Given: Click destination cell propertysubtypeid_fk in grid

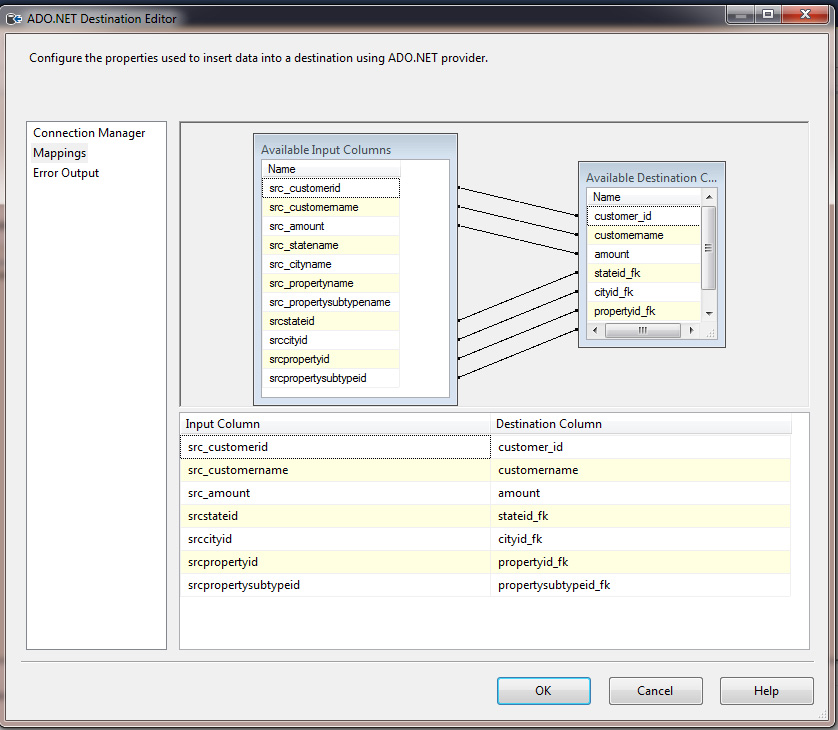Looking at the screenshot, I should (x=641, y=585).
